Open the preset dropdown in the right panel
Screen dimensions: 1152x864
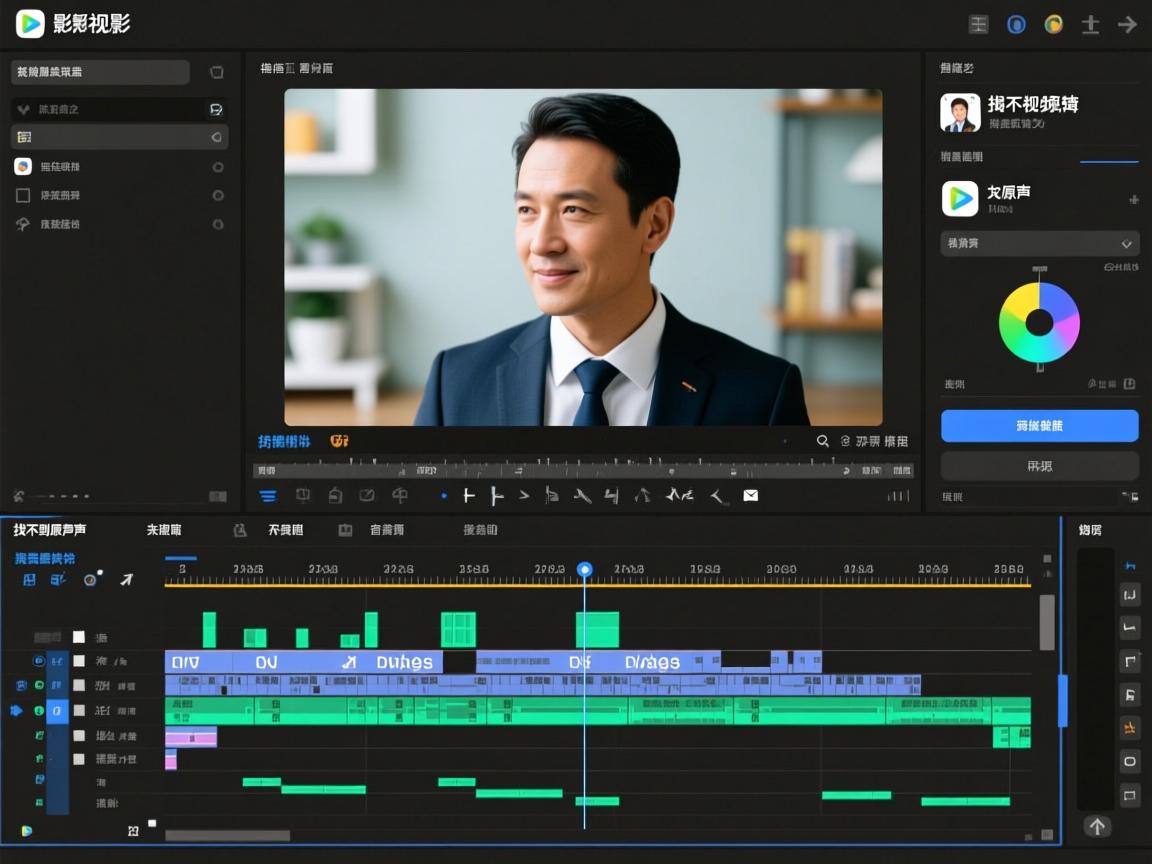tap(1039, 243)
